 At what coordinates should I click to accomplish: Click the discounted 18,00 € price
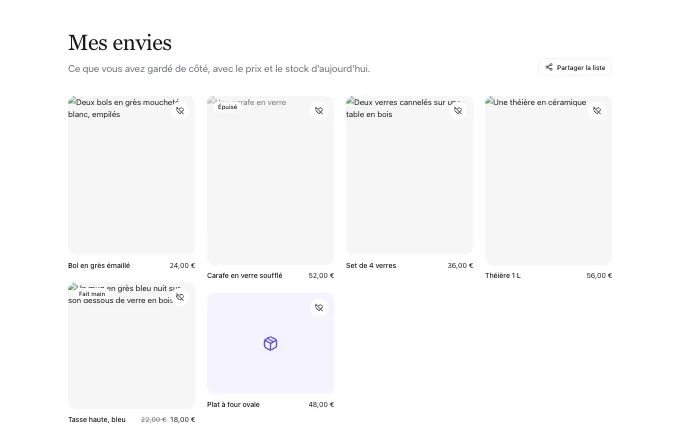click(183, 419)
